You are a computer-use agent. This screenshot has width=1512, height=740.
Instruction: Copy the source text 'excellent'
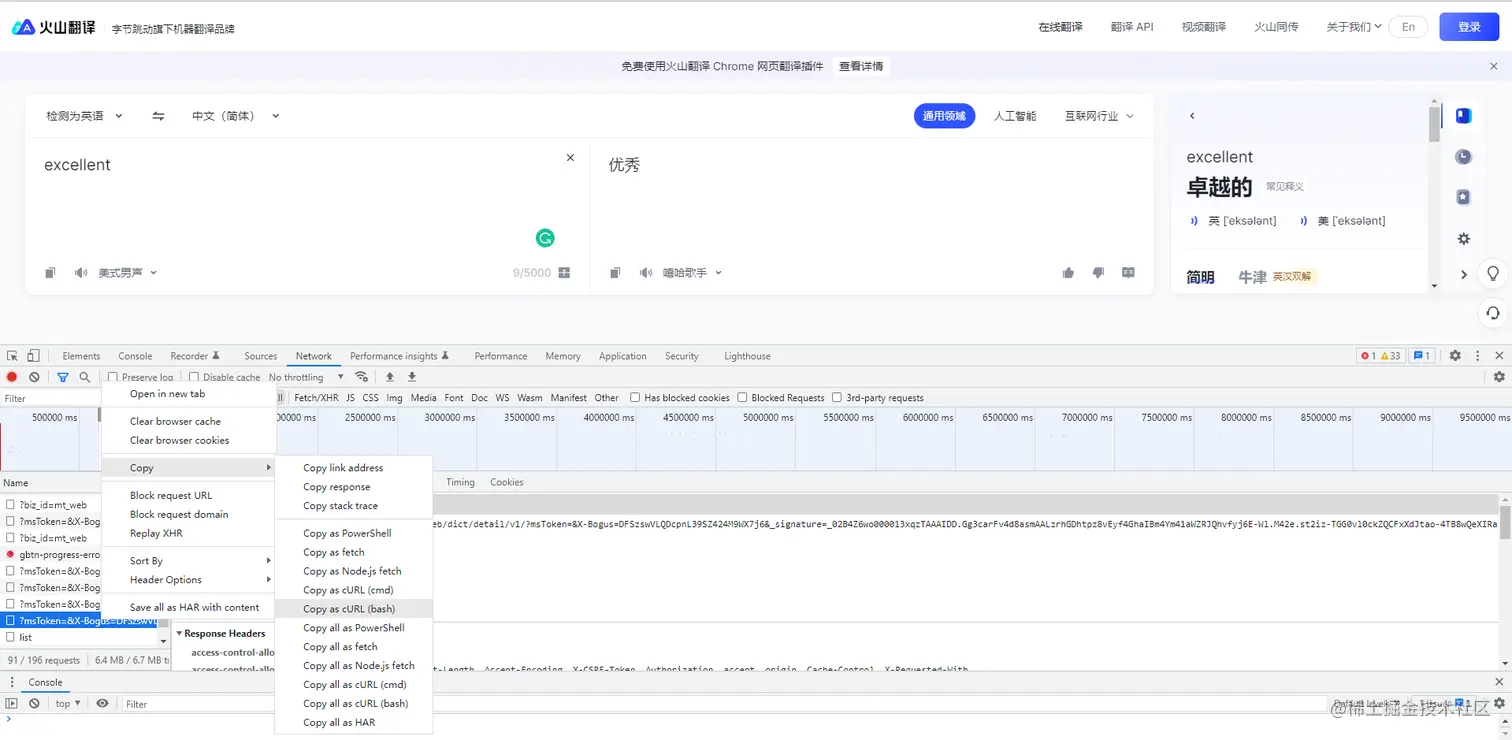(50, 273)
